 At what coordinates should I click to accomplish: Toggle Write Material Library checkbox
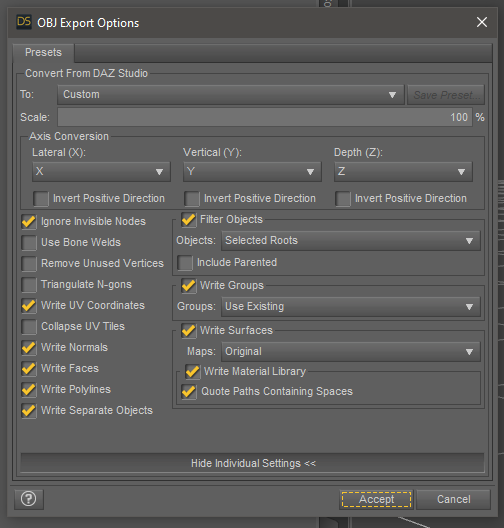tap(192, 371)
